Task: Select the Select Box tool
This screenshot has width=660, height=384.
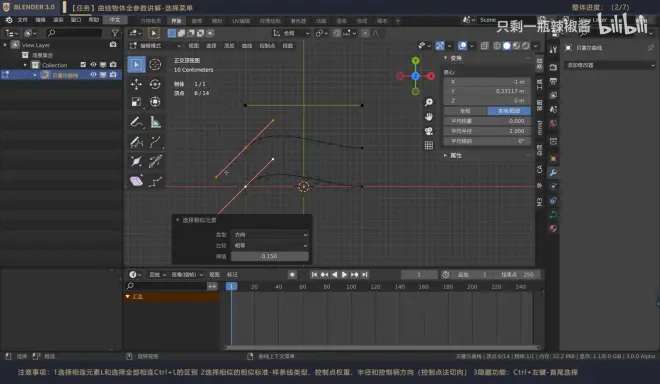Action: point(136,64)
